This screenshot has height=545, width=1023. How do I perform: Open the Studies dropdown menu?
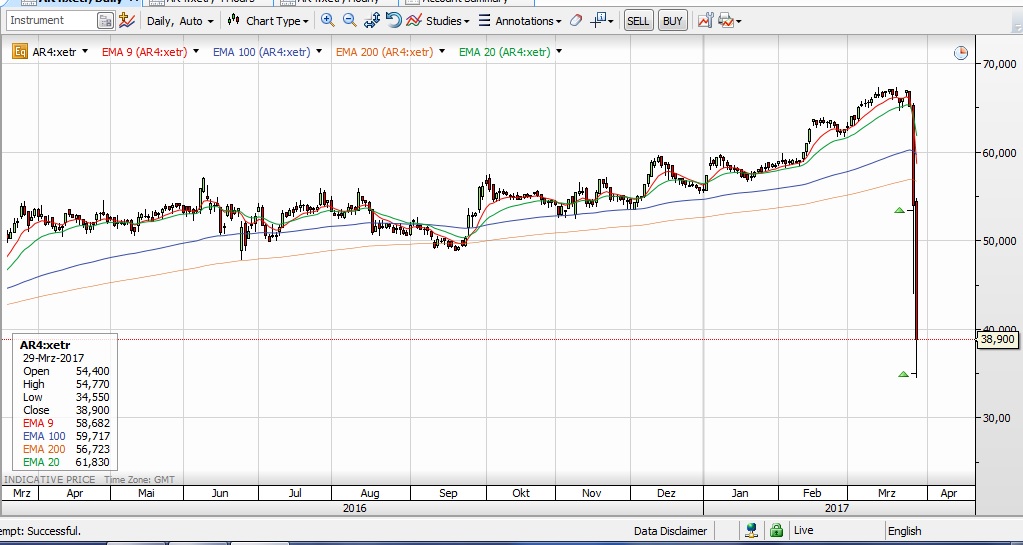pos(448,21)
